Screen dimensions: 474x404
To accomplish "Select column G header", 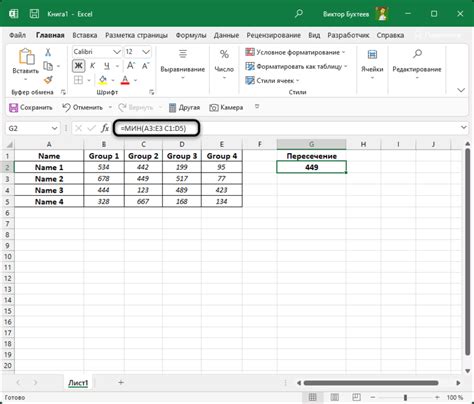I will click(x=311, y=144).
